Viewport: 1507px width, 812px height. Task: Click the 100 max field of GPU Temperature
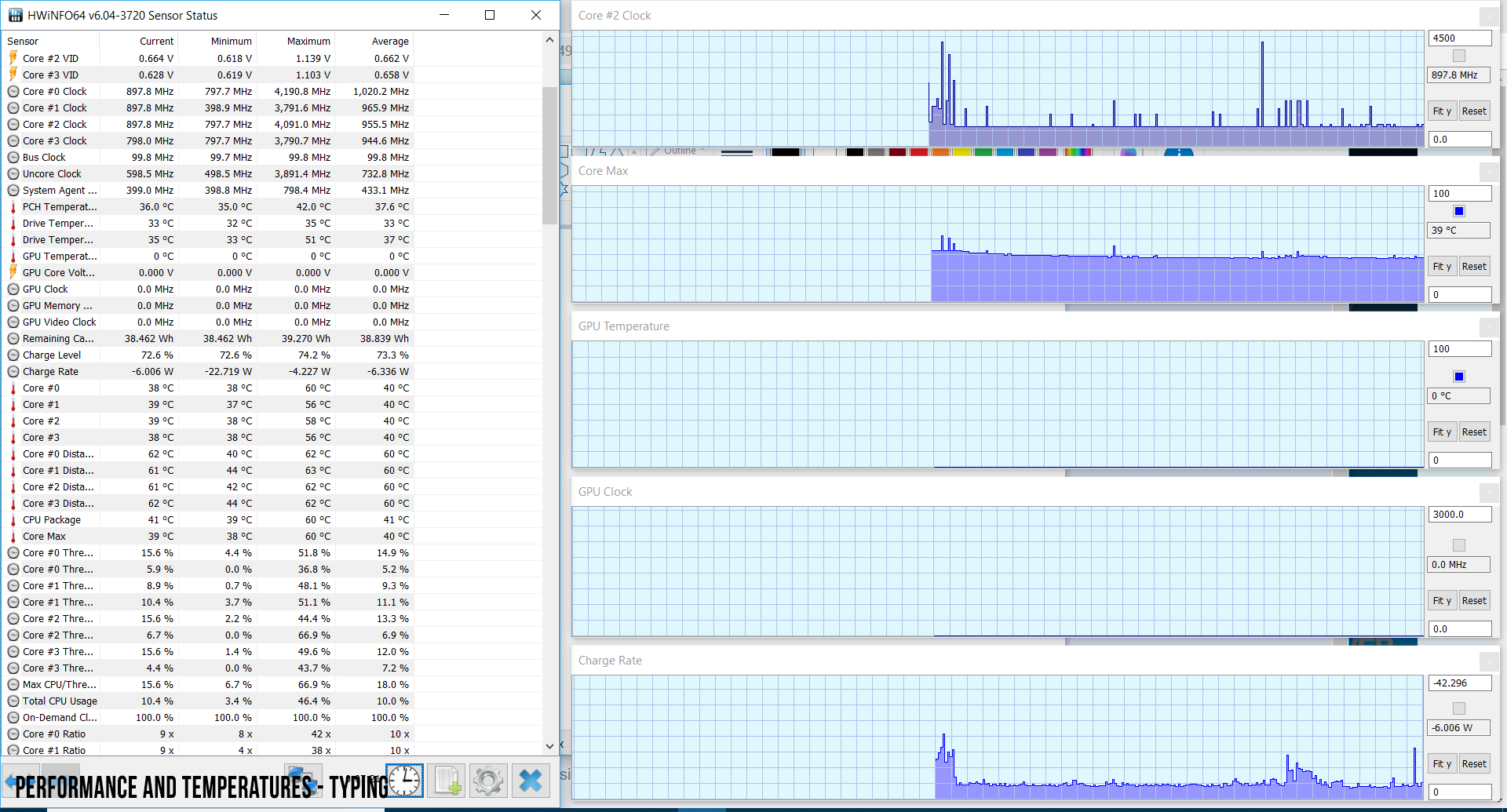pos(1459,349)
